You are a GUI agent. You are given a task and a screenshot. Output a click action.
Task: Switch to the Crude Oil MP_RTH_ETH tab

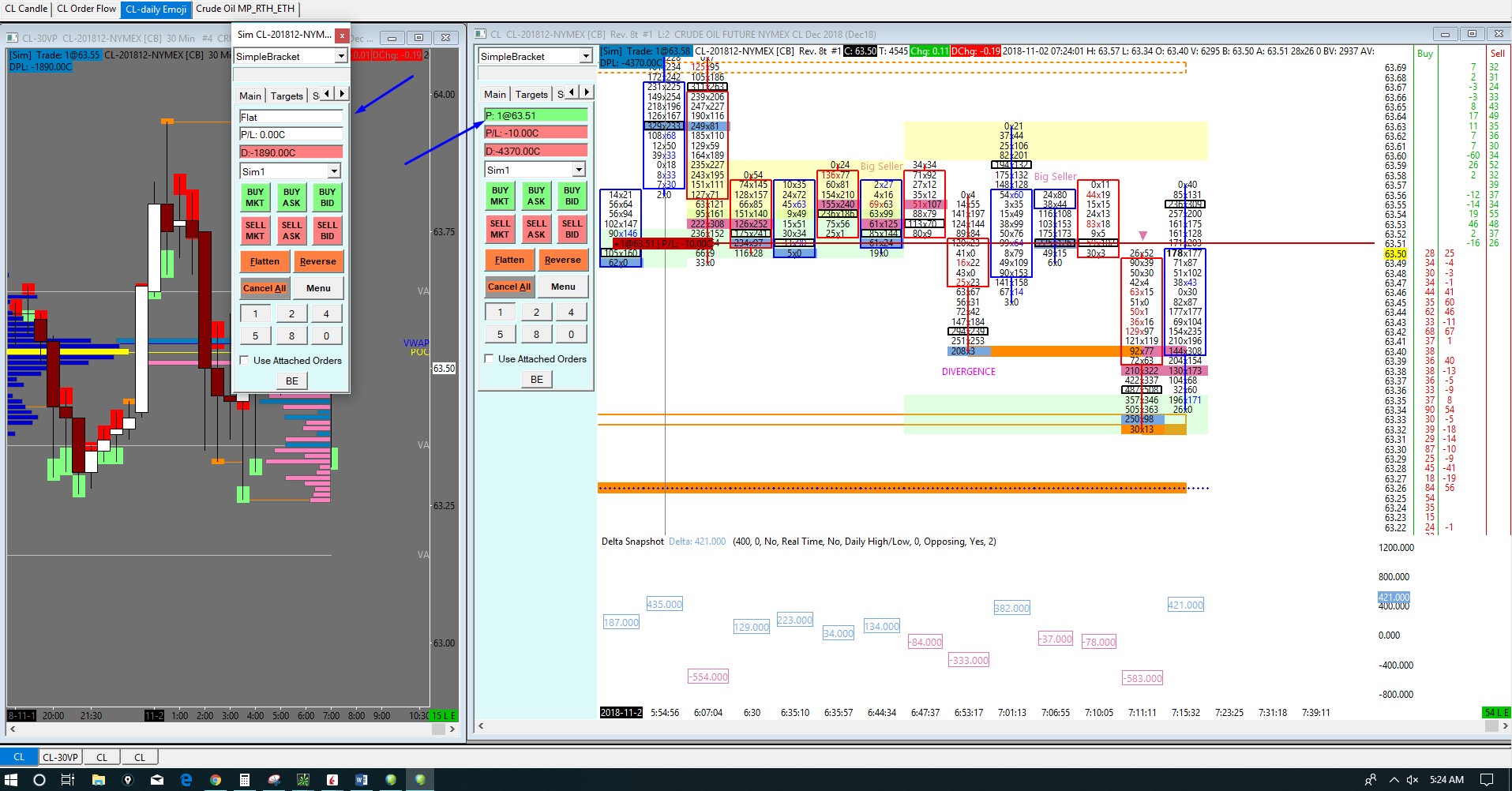click(245, 9)
